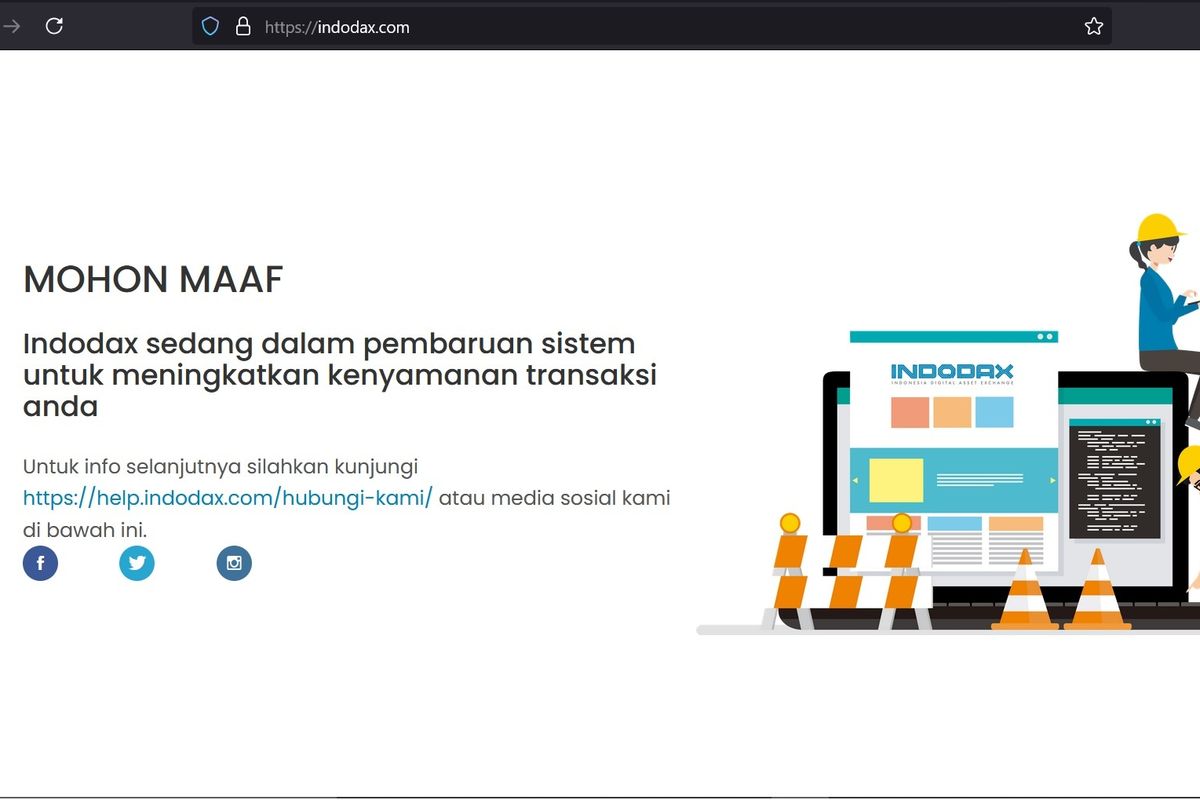
Task: Click the INDODAX logo in the illustration
Action: 952,375
